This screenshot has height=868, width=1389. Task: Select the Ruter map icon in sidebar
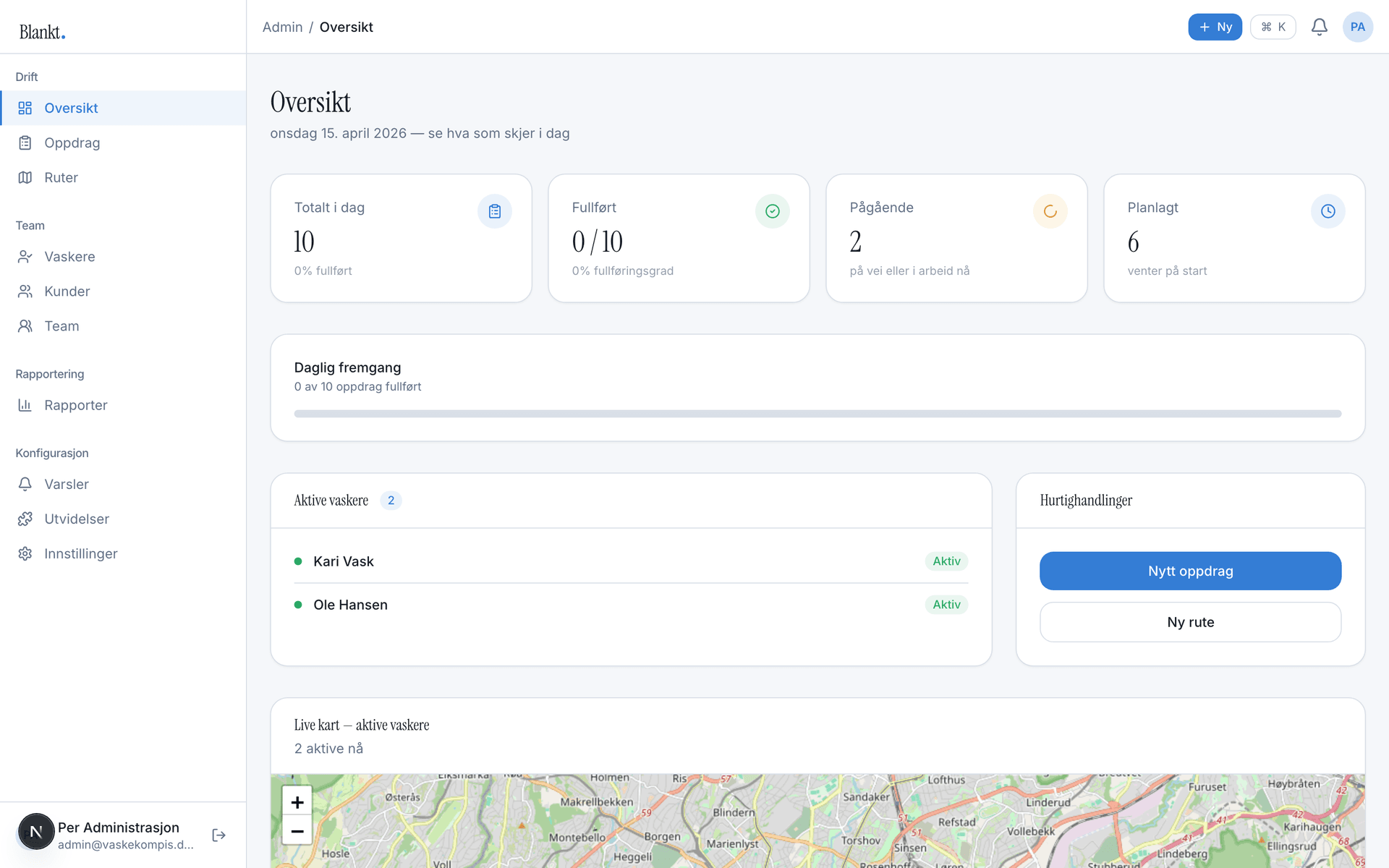[x=25, y=177]
